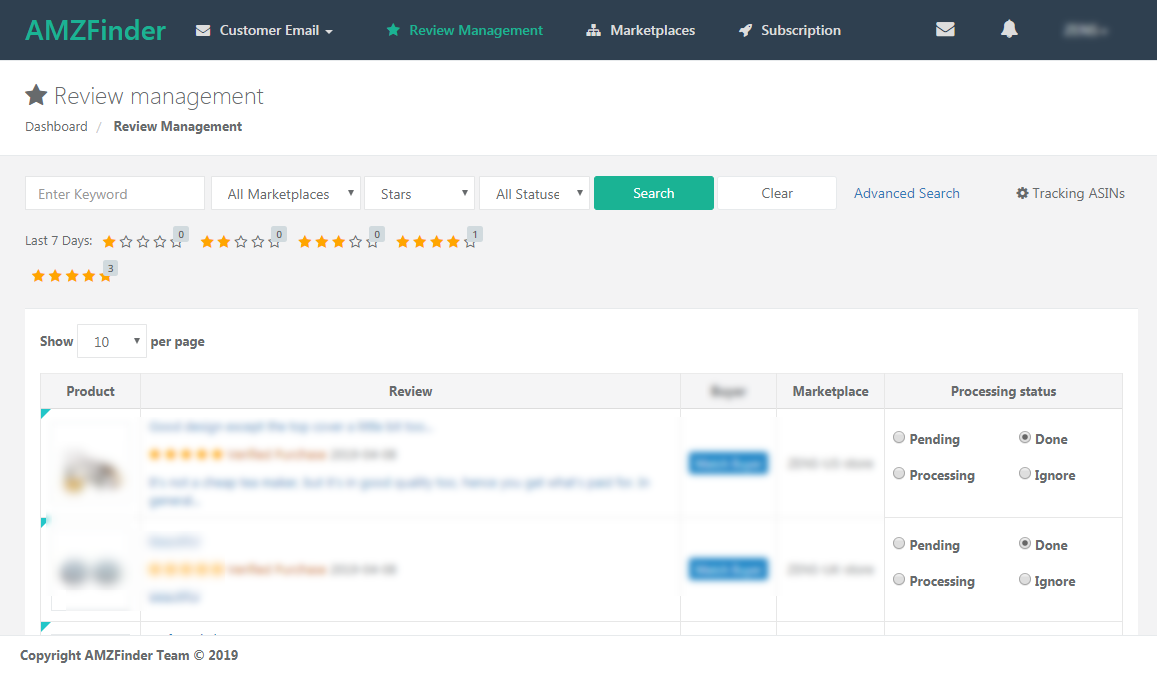Click the first review's product thumbnail
1157x674 pixels.
tap(90, 466)
